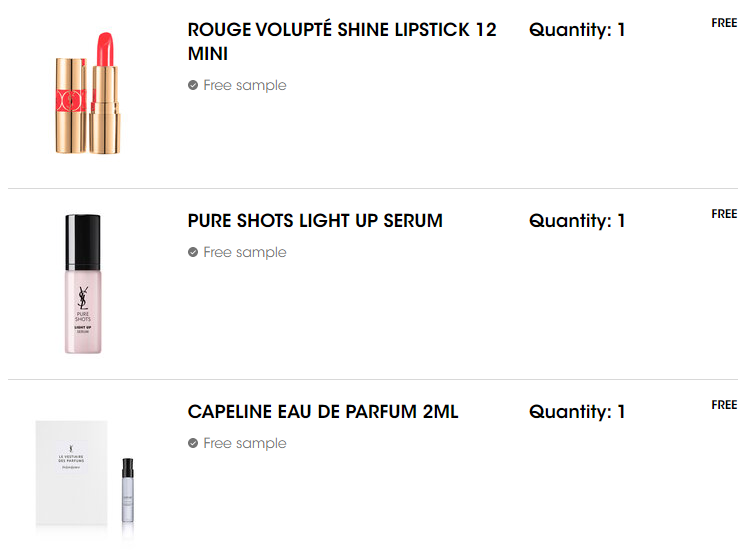Click the Free sample label under the serum

point(244,252)
